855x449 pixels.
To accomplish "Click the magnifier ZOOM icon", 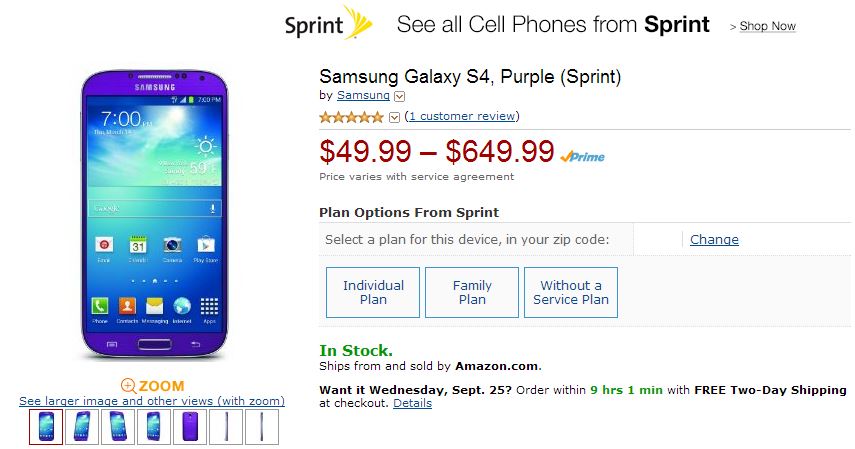I will 128,386.
